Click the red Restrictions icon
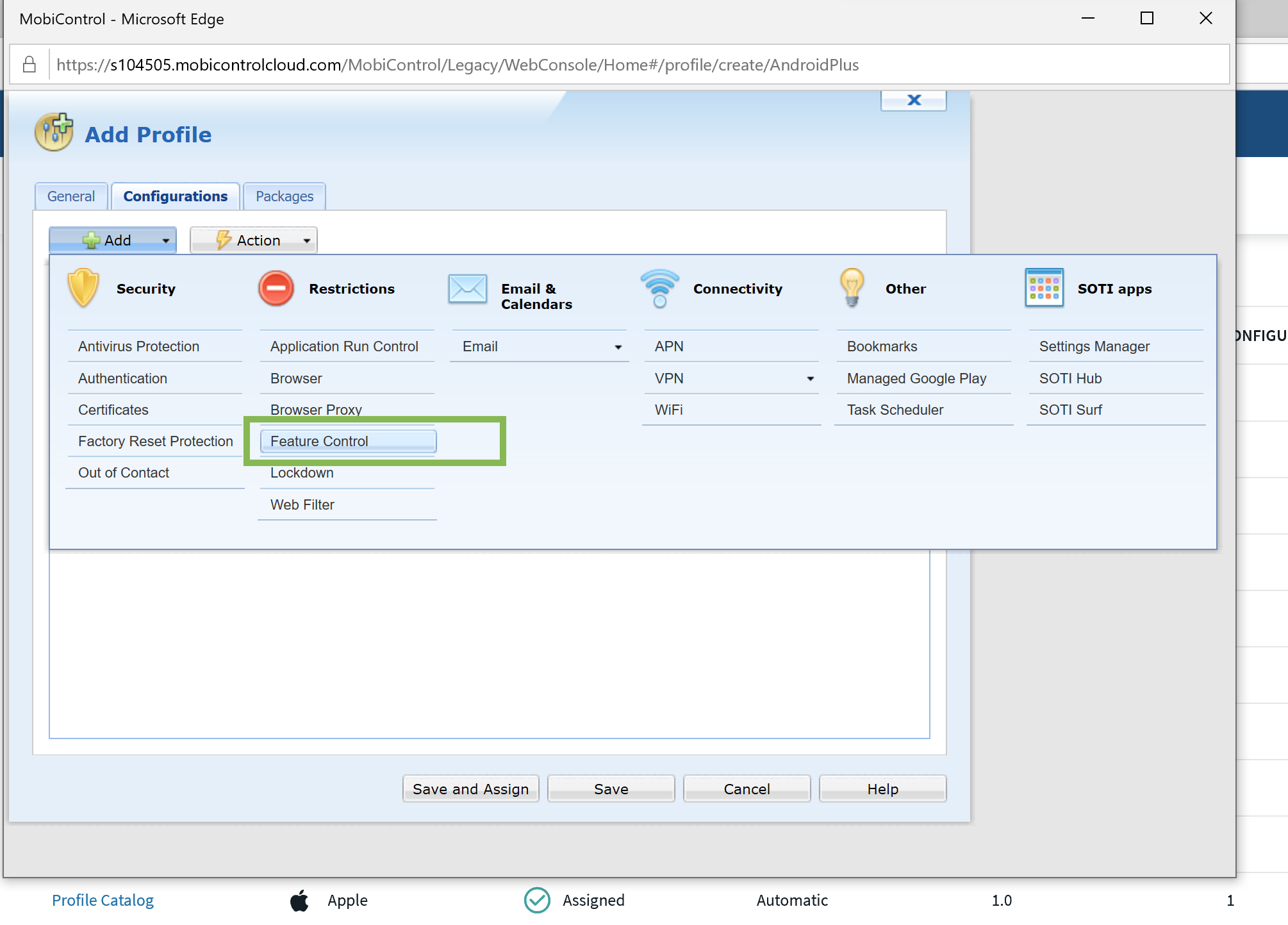This screenshot has height=925, width=1288. point(276,288)
